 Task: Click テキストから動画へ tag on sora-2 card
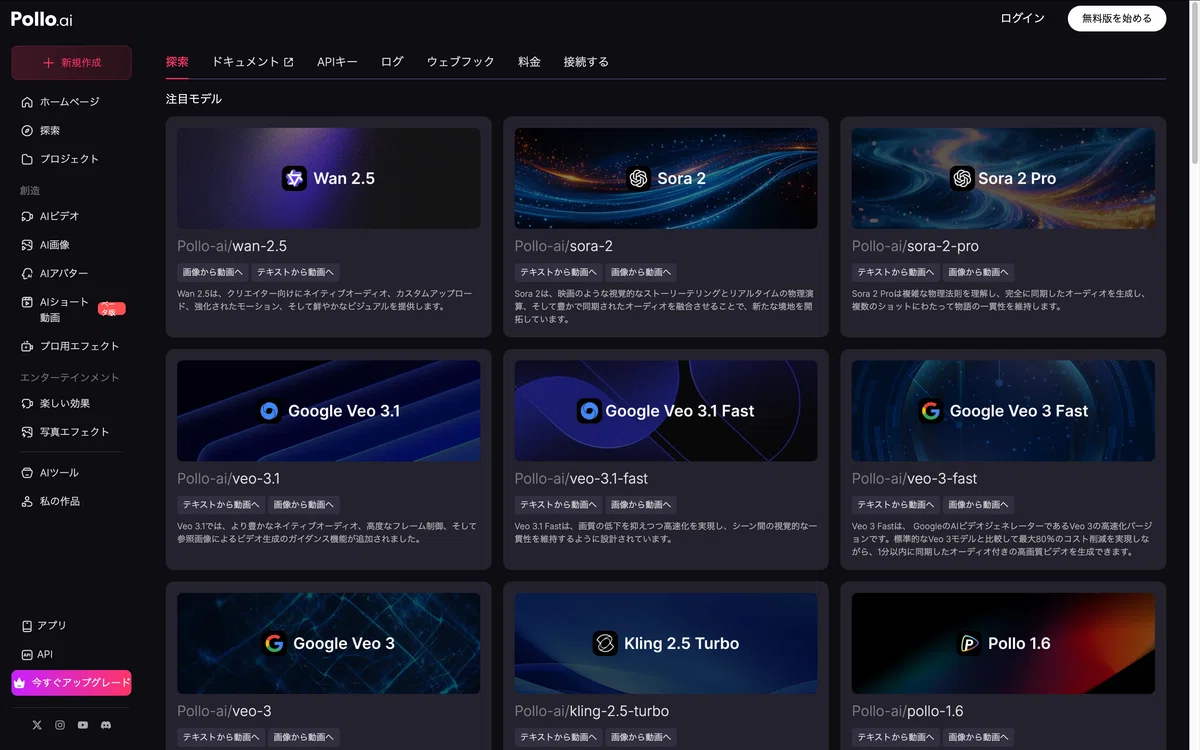pos(559,272)
